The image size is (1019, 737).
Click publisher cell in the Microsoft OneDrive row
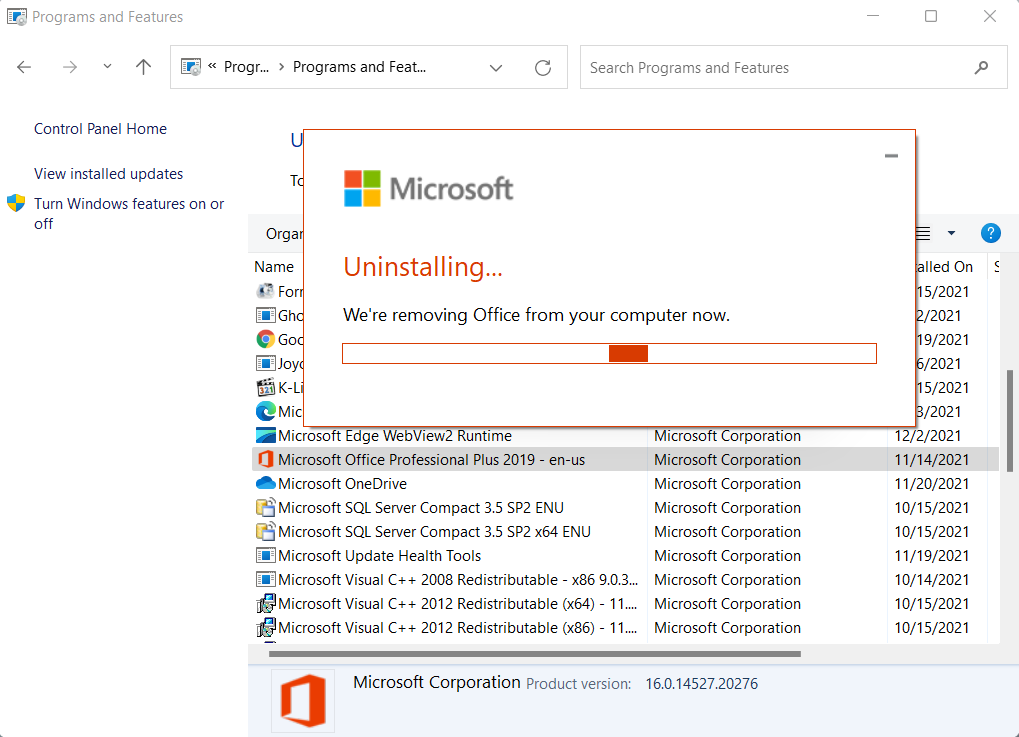(727, 484)
